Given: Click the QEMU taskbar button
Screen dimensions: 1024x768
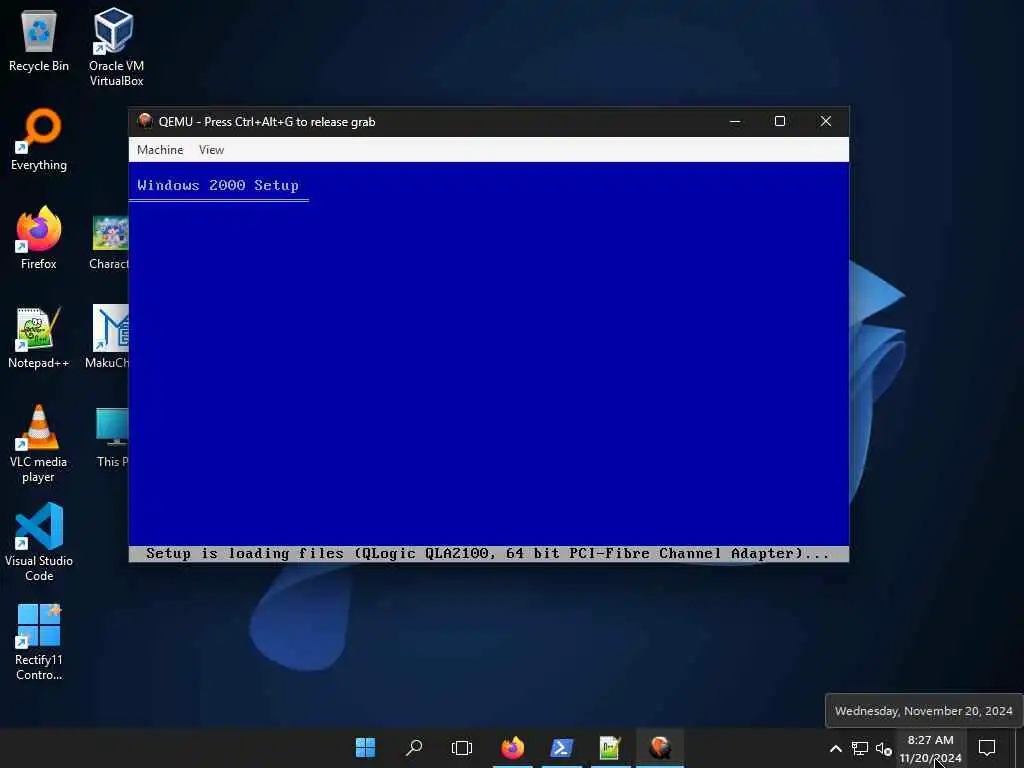Looking at the screenshot, I should point(660,748).
